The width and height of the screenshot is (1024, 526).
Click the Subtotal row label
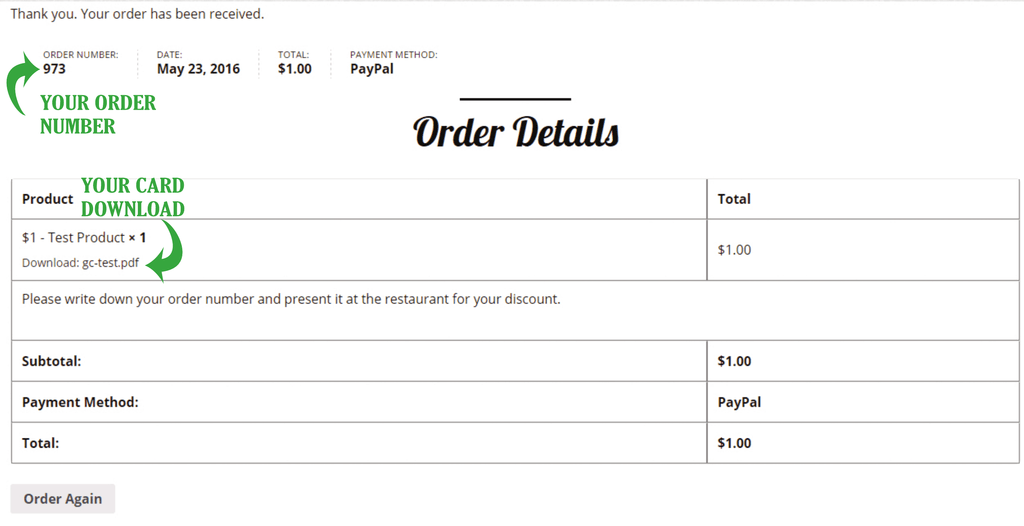point(51,361)
